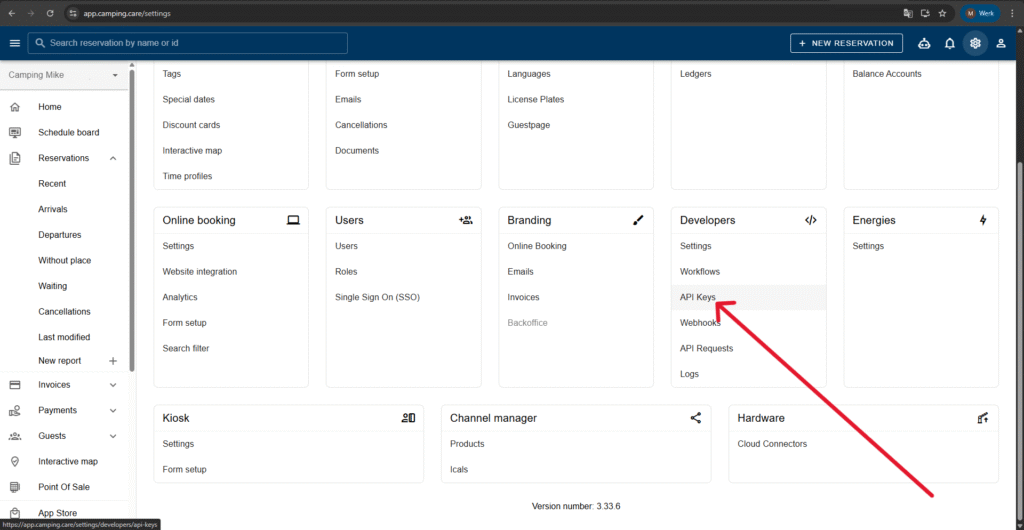Click the reservation search input field
Viewport: 1024px width, 530px height.
click(190, 43)
